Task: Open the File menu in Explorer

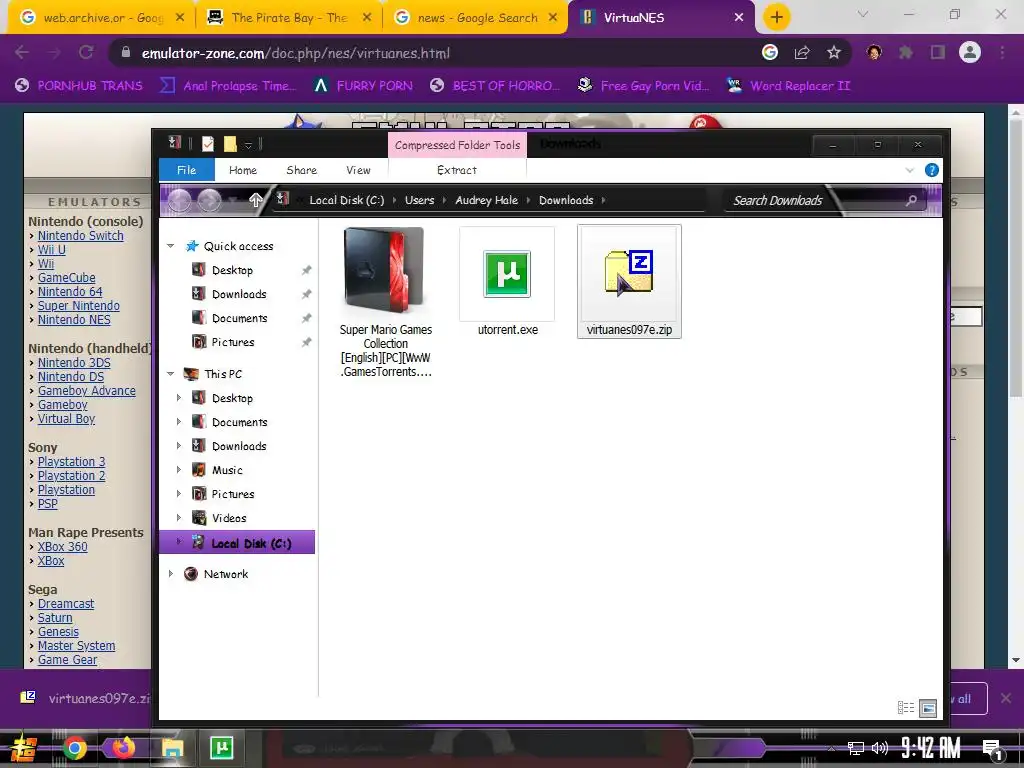Action: pyautogui.click(x=187, y=170)
